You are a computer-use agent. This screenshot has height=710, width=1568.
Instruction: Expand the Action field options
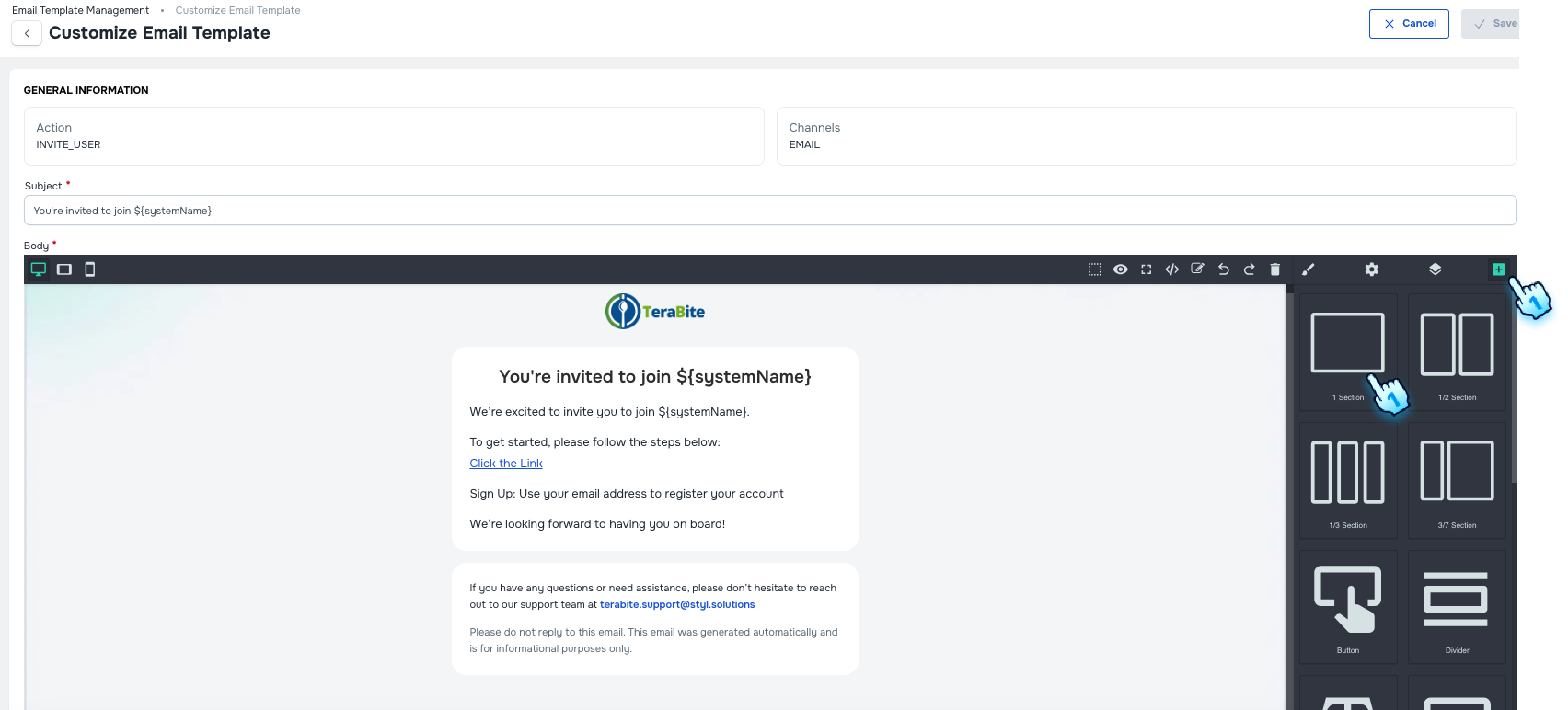tap(394, 136)
